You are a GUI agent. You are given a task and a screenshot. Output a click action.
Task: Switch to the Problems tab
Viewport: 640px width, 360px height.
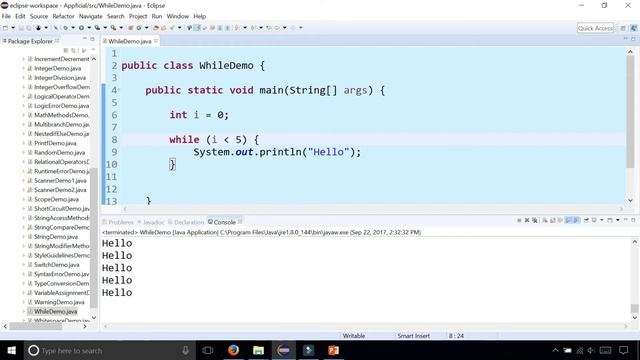118,222
